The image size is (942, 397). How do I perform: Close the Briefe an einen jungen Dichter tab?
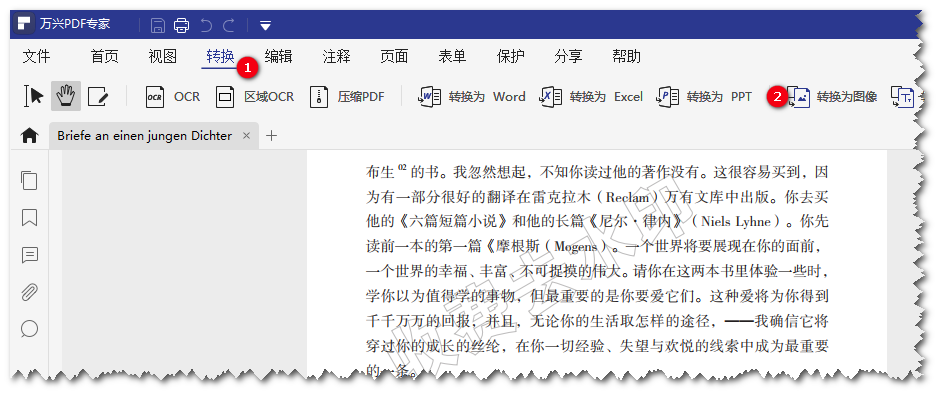click(x=246, y=136)
